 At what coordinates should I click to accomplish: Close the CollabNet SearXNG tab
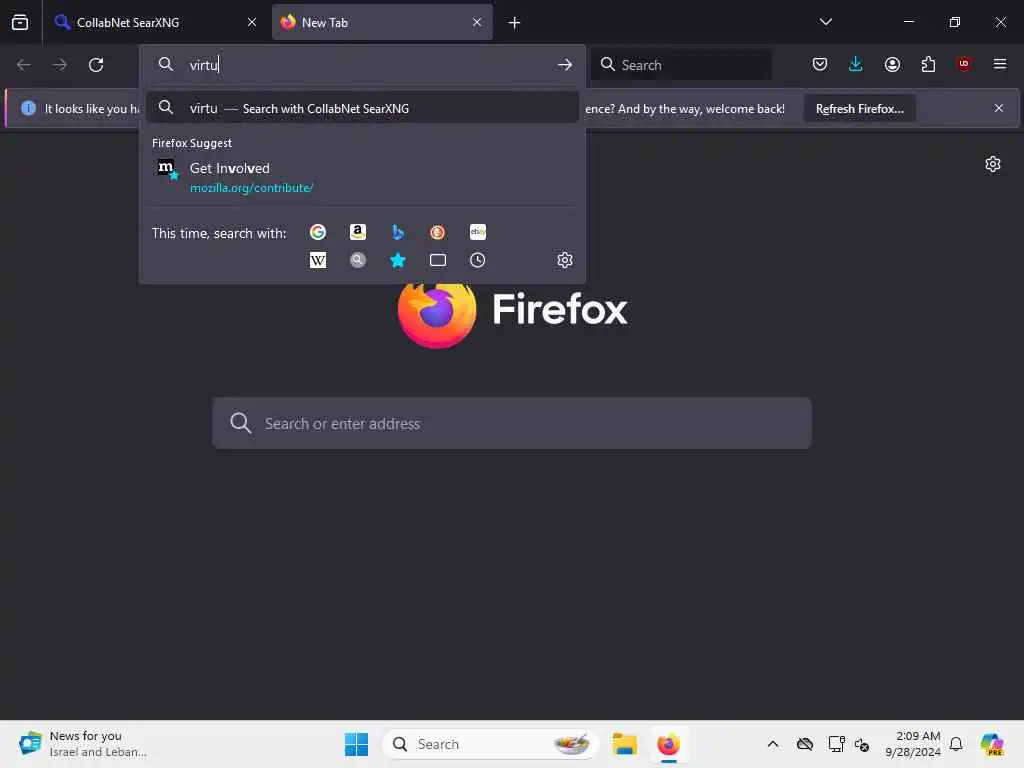click(x=251, y=22)
